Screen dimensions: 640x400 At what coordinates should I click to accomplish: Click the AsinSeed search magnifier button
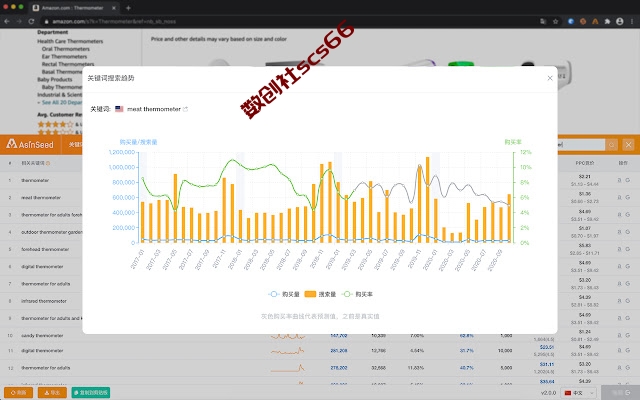[x=611, y=144]
